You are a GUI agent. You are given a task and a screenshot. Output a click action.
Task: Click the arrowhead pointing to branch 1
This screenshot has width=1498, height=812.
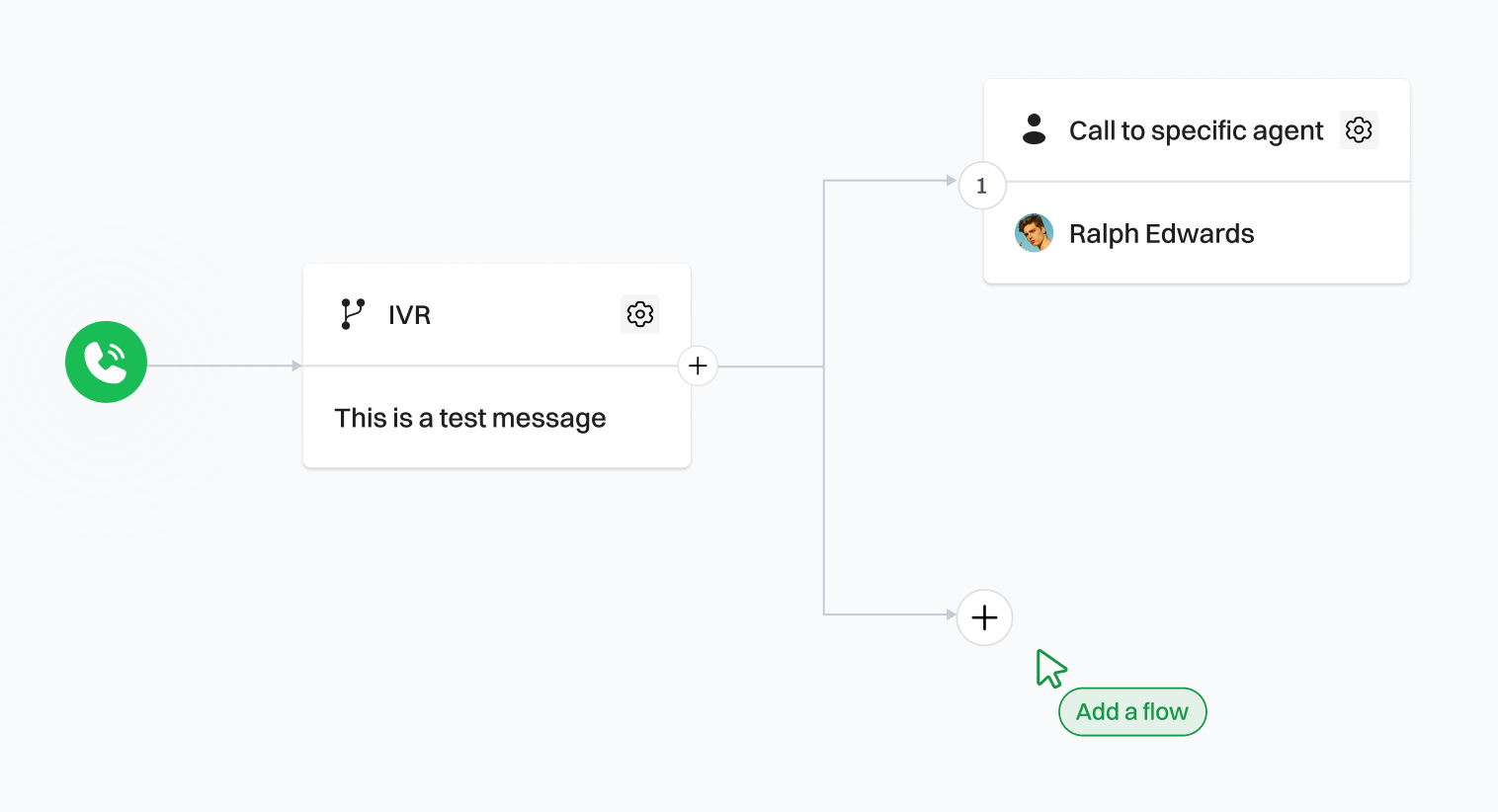[x=951, y=181]
